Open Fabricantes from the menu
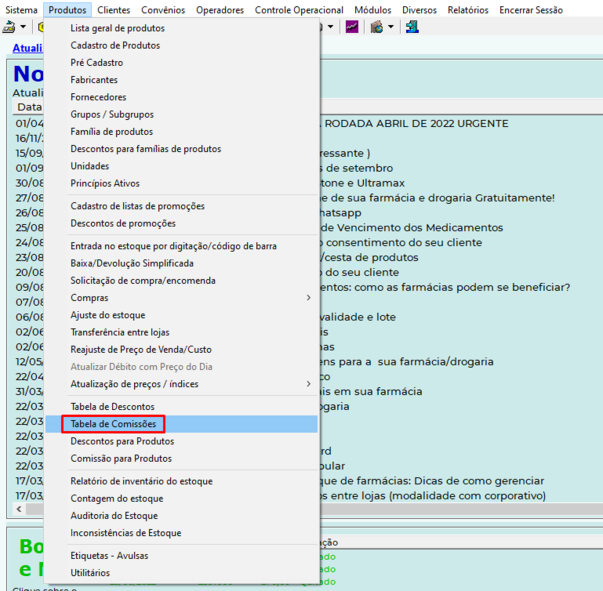 (182, 80)
